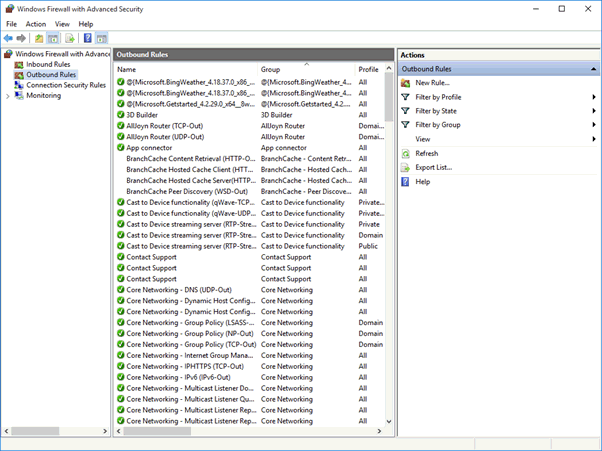Click the Filter by State funnel icon
This screenshot has width=602, height=451.
click(405, 111)
